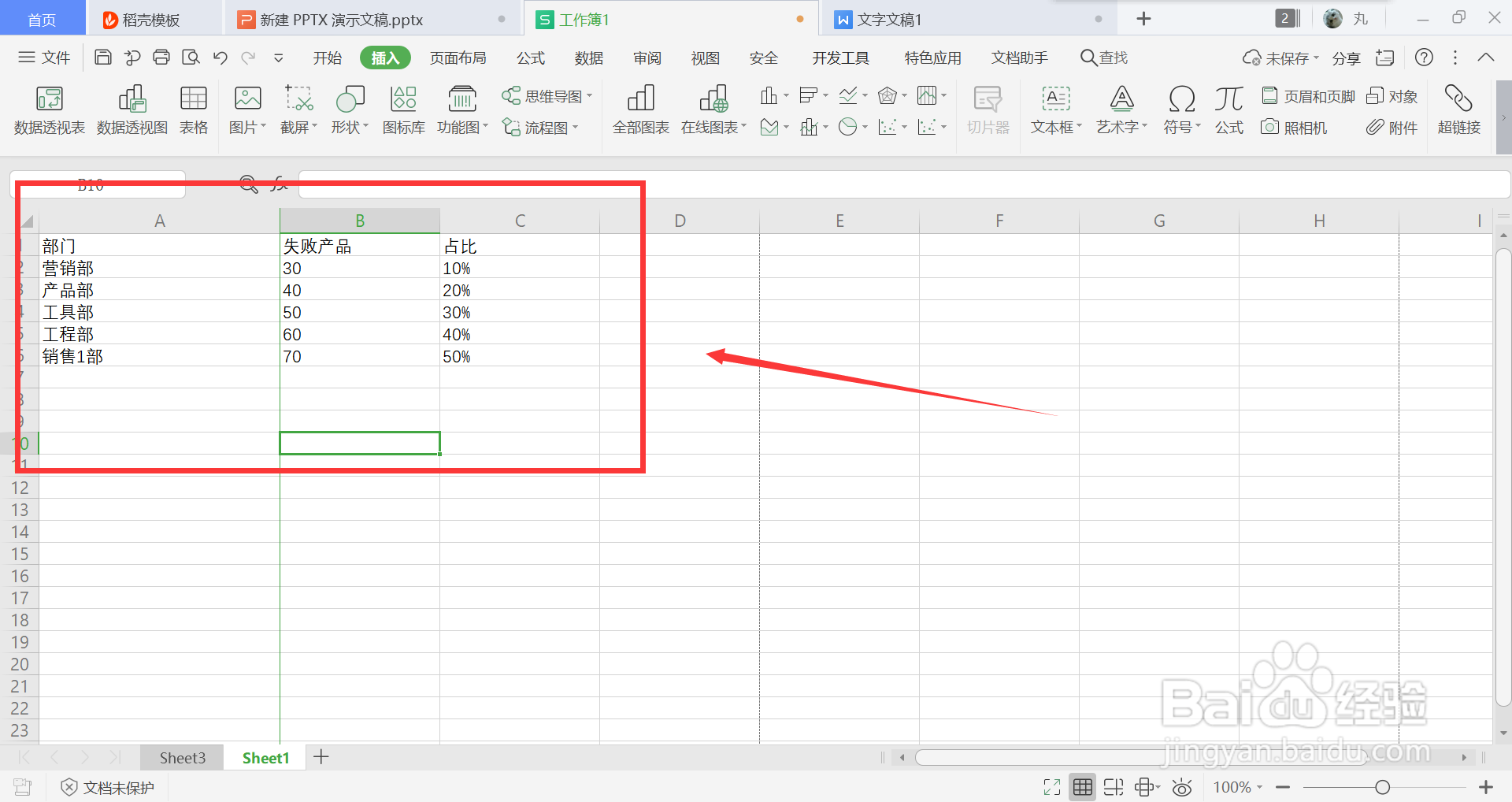This screenshot has width=1512, height=802.
Task: Click the zoom slider handle
Action: (x=1382, y=787)
